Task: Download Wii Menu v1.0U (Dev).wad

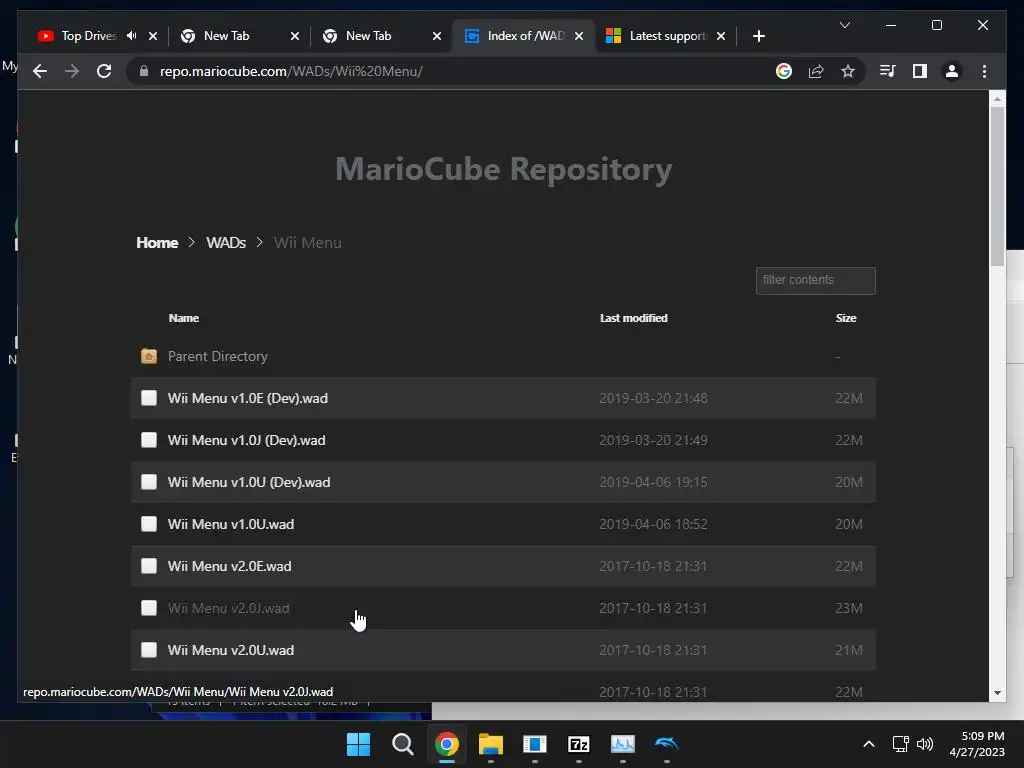Action: (249, 482)
